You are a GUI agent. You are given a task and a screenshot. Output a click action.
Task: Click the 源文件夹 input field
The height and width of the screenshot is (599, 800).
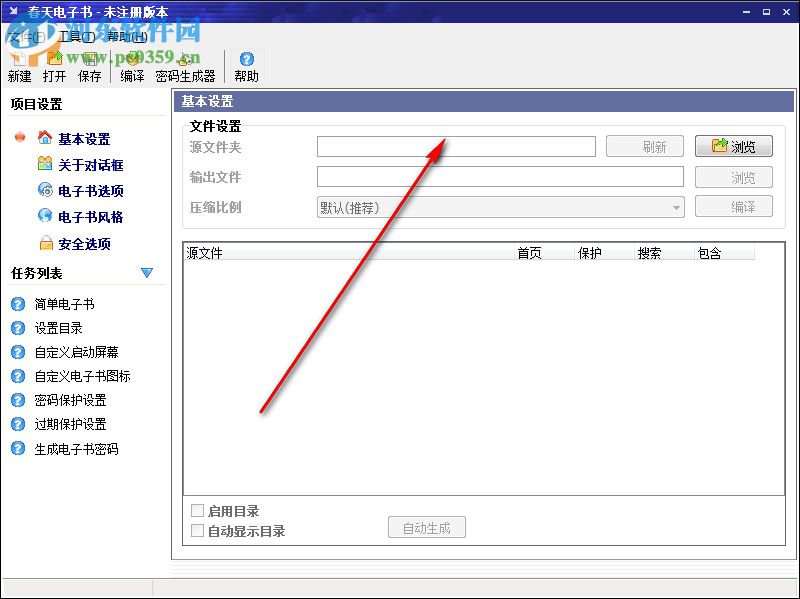point(456,146)
